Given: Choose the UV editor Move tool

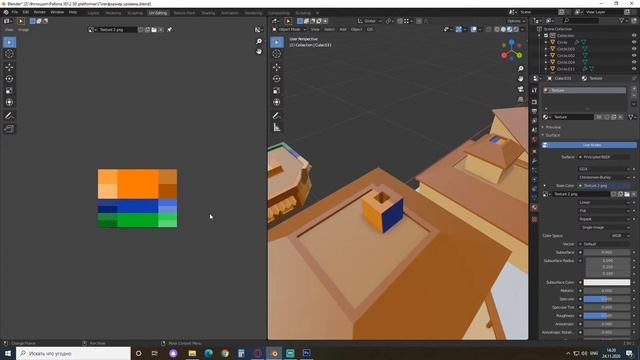Looking at the screenshot, I should pyautogui.click(x=9, y=67).
